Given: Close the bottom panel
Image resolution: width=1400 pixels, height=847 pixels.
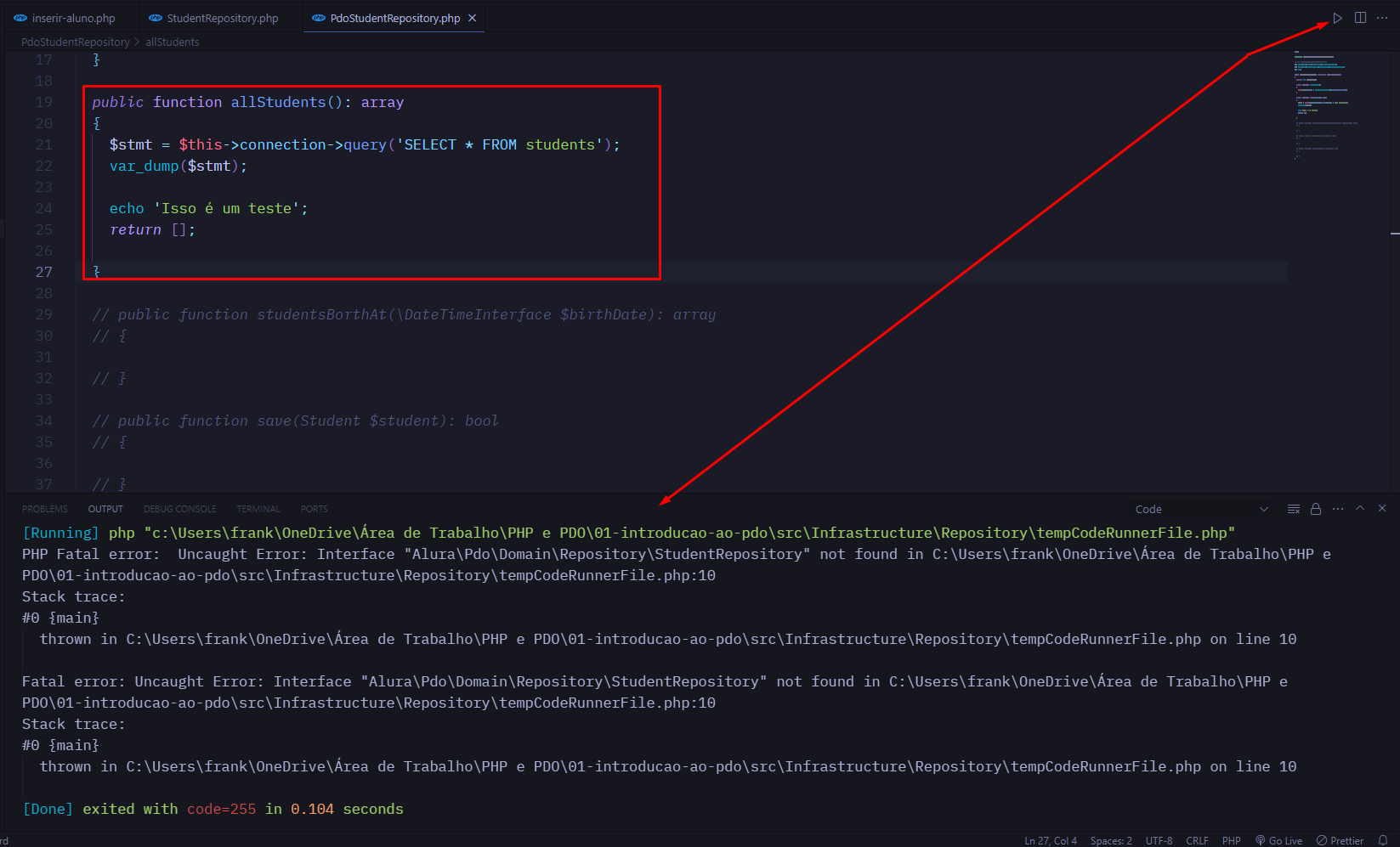Looking at the screenshot, I should 1382,508.
